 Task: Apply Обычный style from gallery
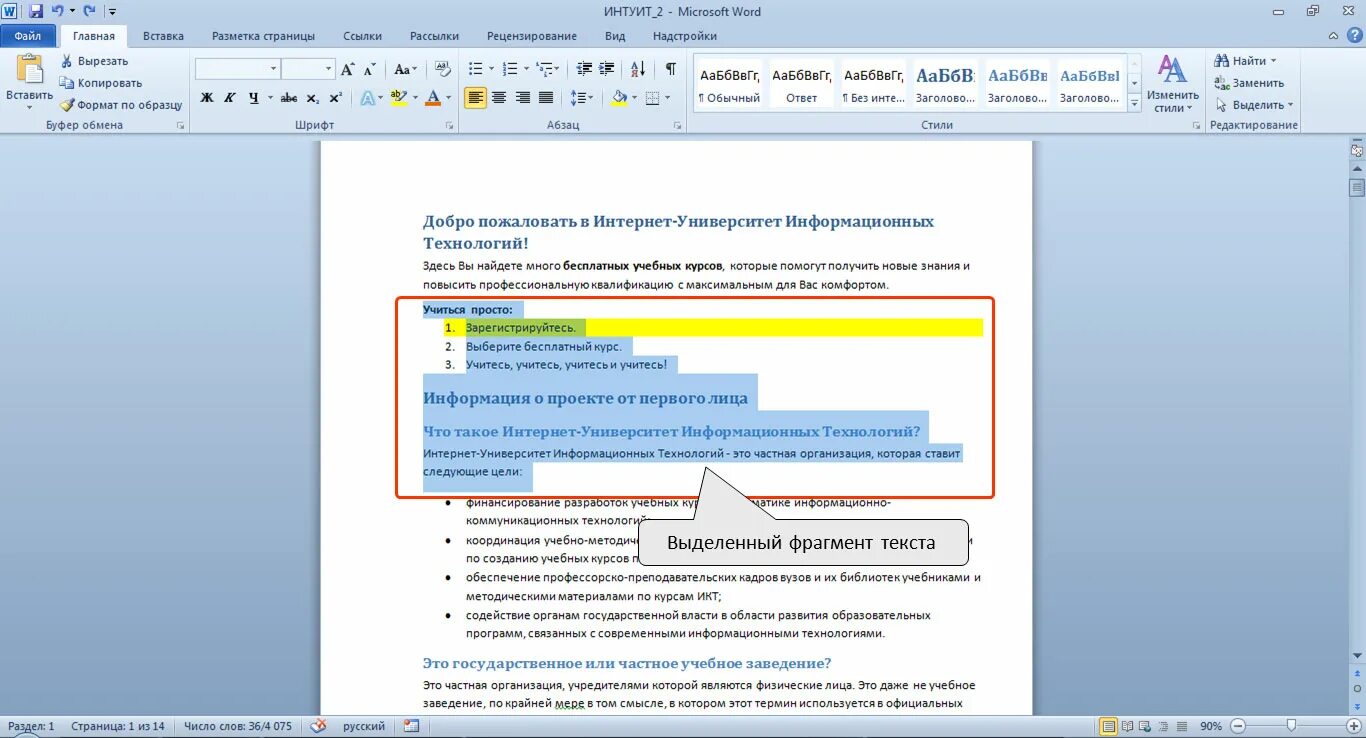[729, 84]
